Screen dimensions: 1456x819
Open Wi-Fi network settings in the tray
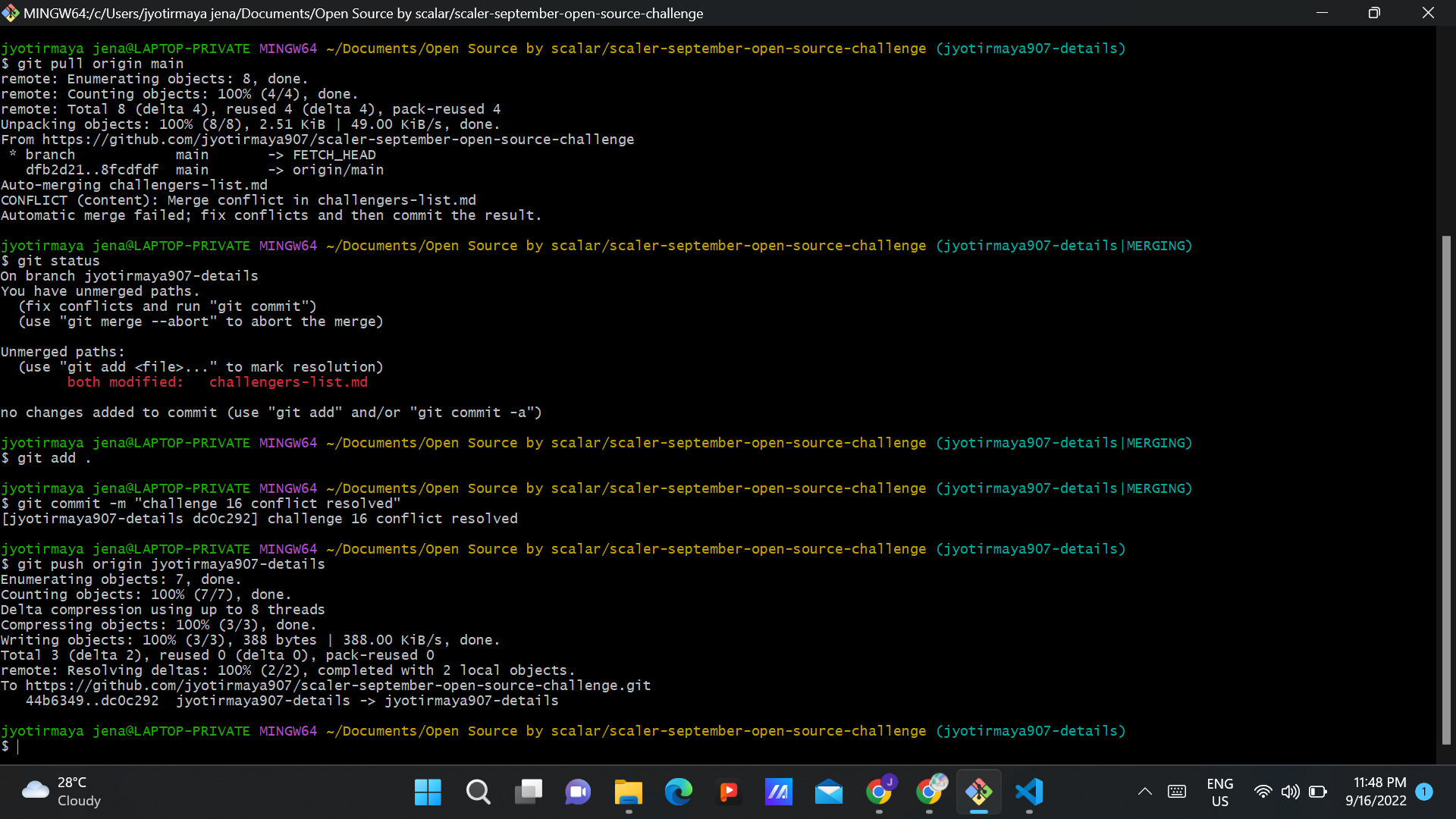tap(1263, 792)
